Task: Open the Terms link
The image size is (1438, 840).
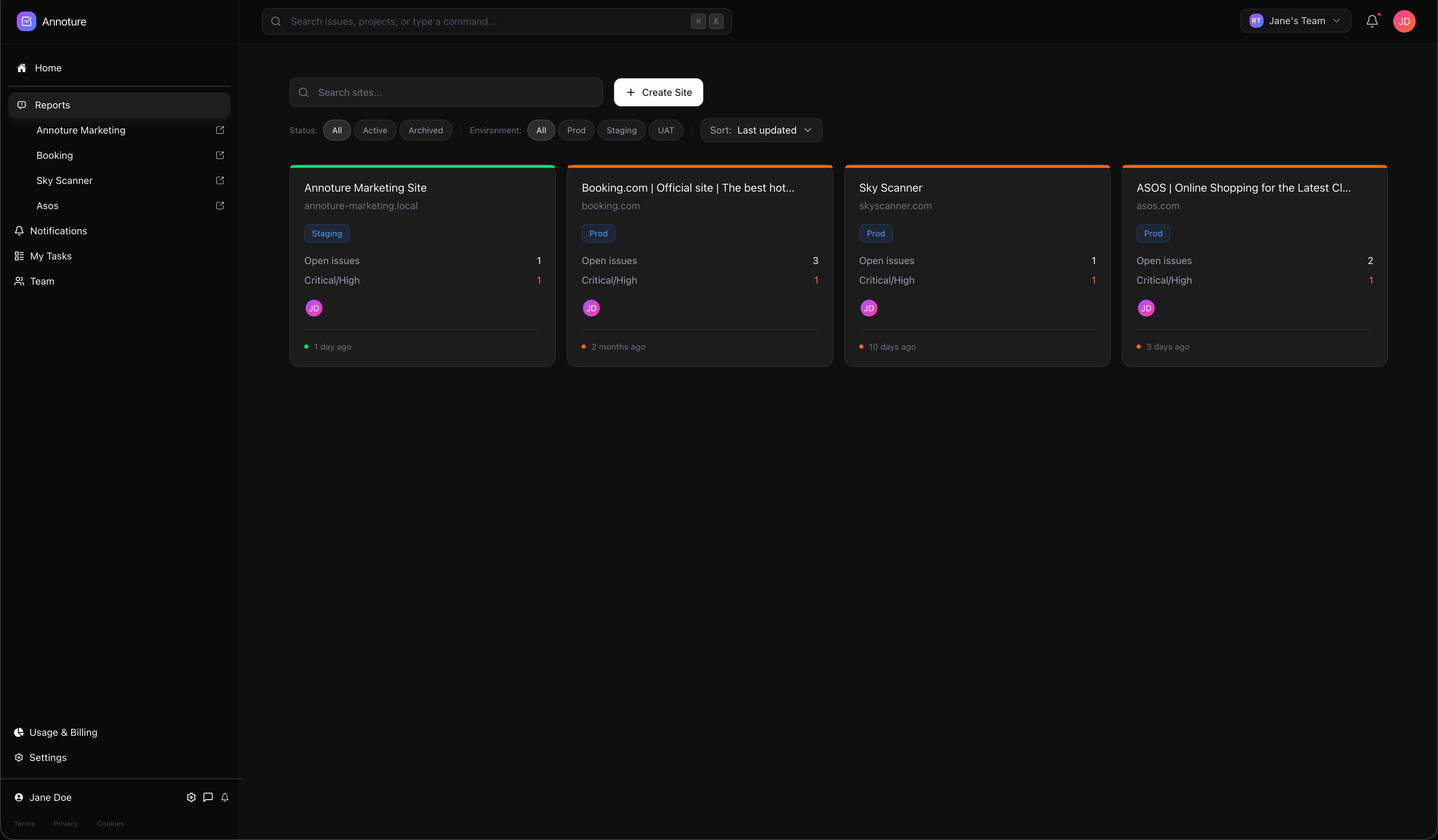Action: pos(24,824)
